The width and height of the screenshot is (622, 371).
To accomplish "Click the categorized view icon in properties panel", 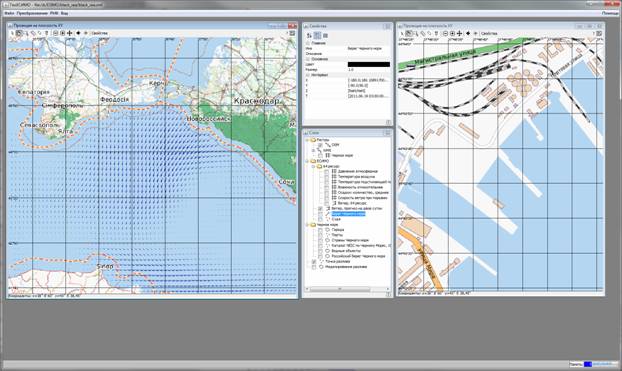I will tap(317, 36).
